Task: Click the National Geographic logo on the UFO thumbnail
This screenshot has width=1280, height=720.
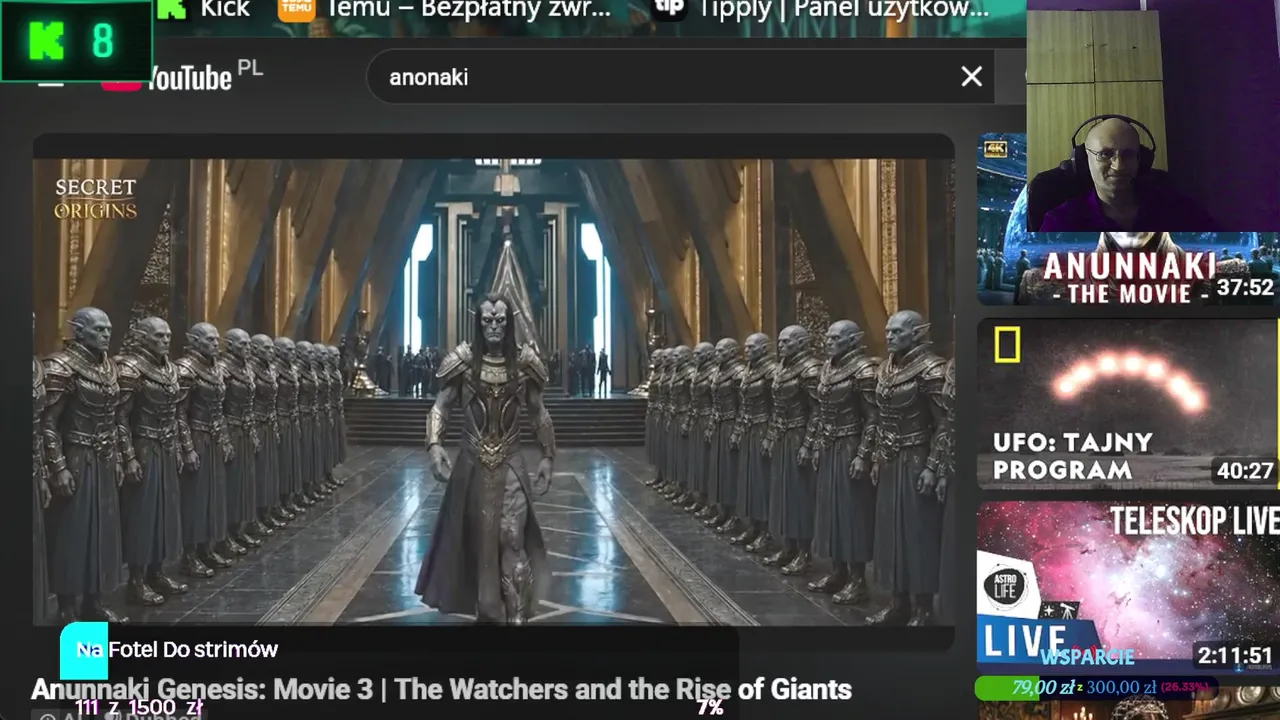Action: tap(1007, 346)
